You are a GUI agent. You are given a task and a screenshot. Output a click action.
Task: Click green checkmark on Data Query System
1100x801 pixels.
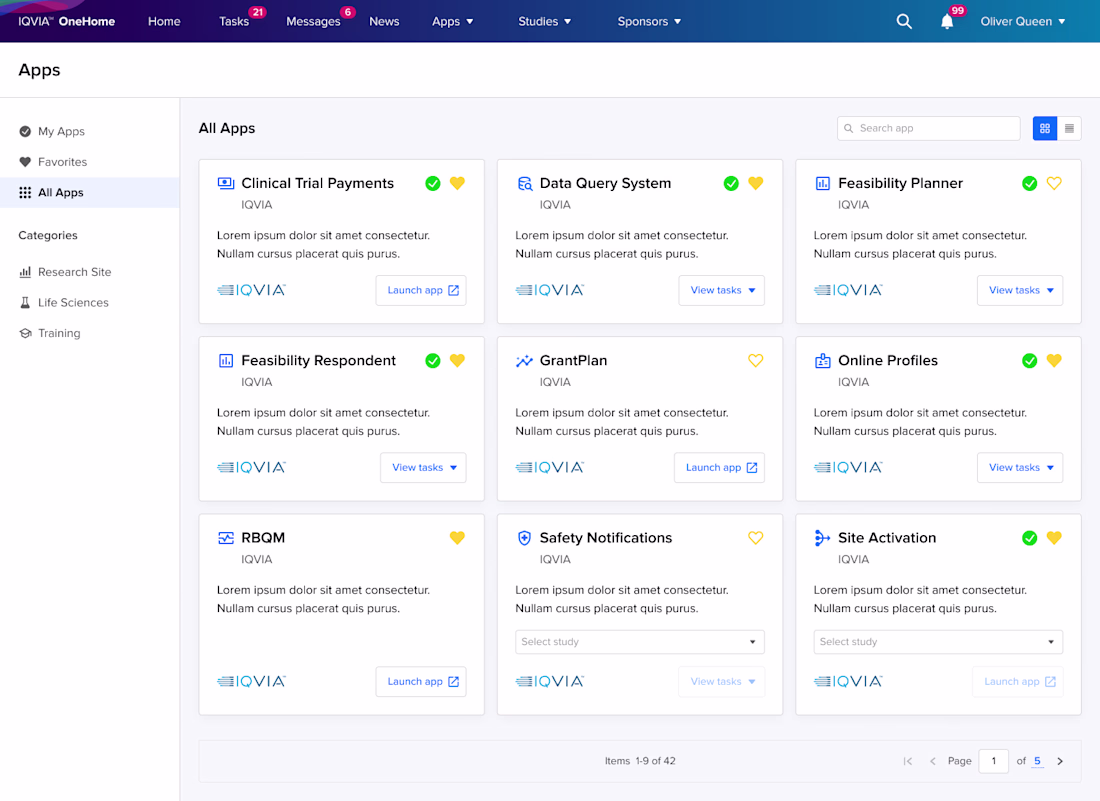coord(731,184)
